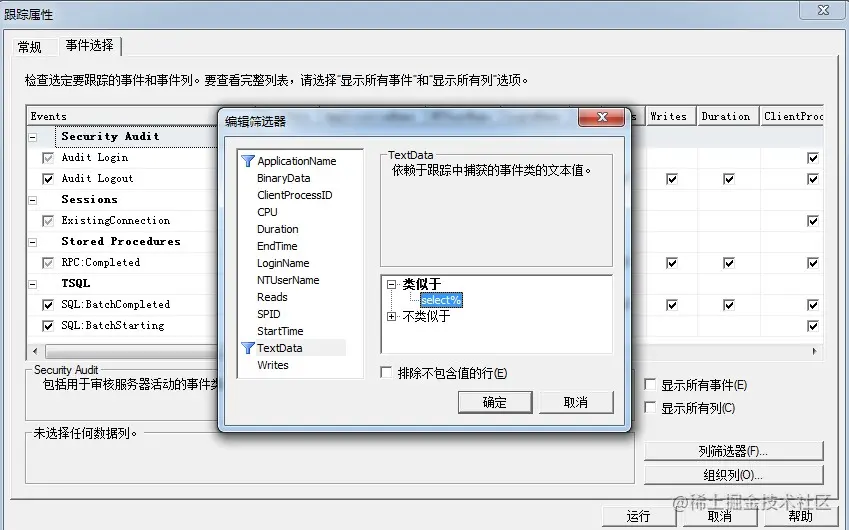This screenshot has width=849, height=530.
Task: Switch to the 事件选择 tab
Action: point(89,45)
